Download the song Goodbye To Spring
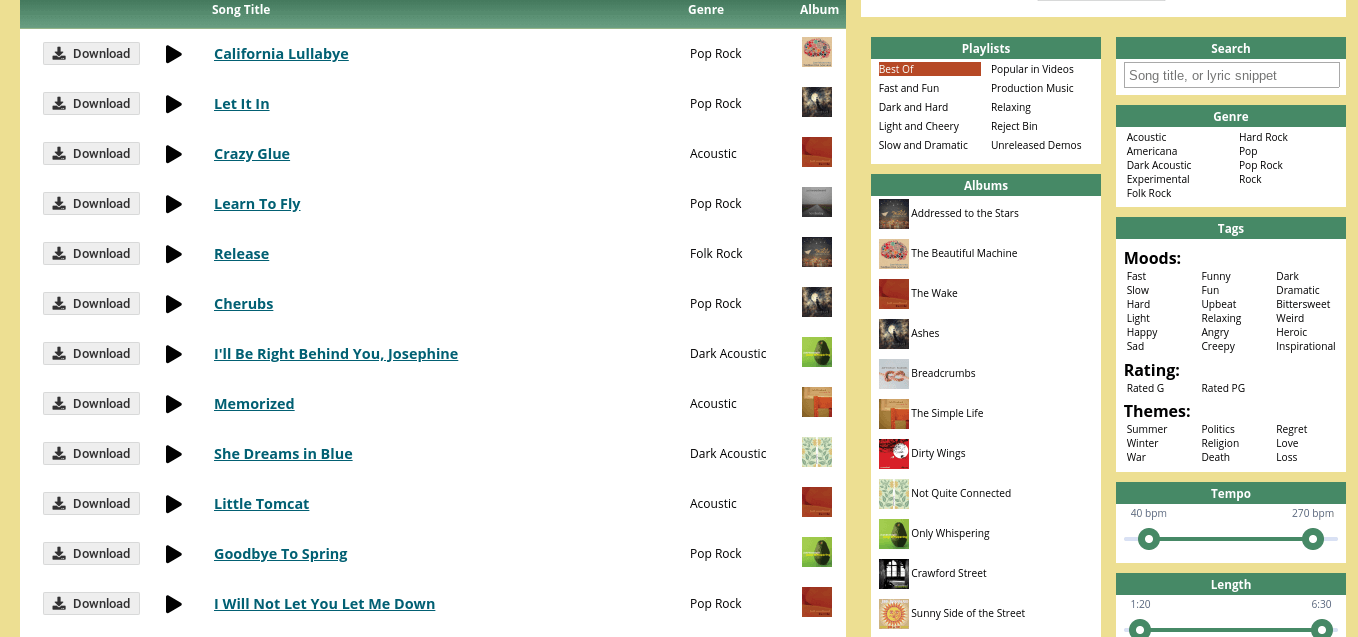 (91, 554)
